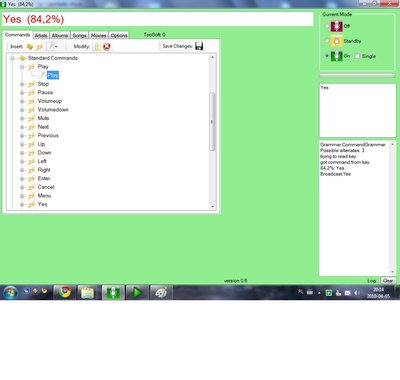Expand the Next command node
The width and height of the screenshot is (400, 380).
(22, 127)
